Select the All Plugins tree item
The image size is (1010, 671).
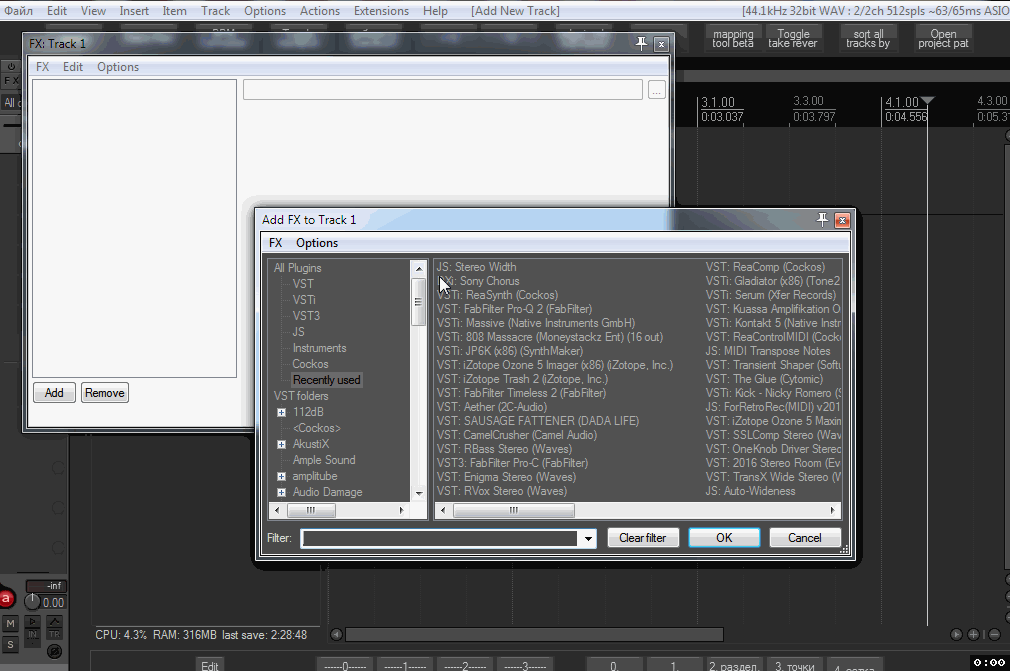298,268
